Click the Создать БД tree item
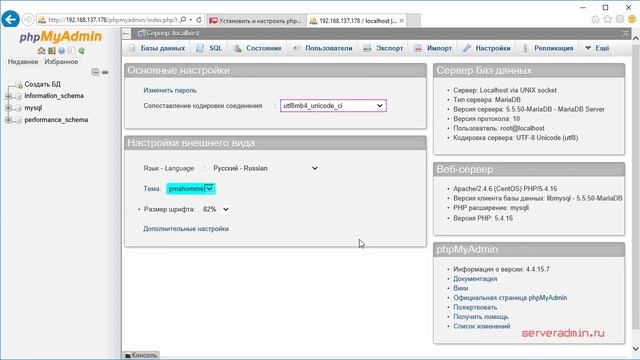The image size is (640, 360). (42, 84)
